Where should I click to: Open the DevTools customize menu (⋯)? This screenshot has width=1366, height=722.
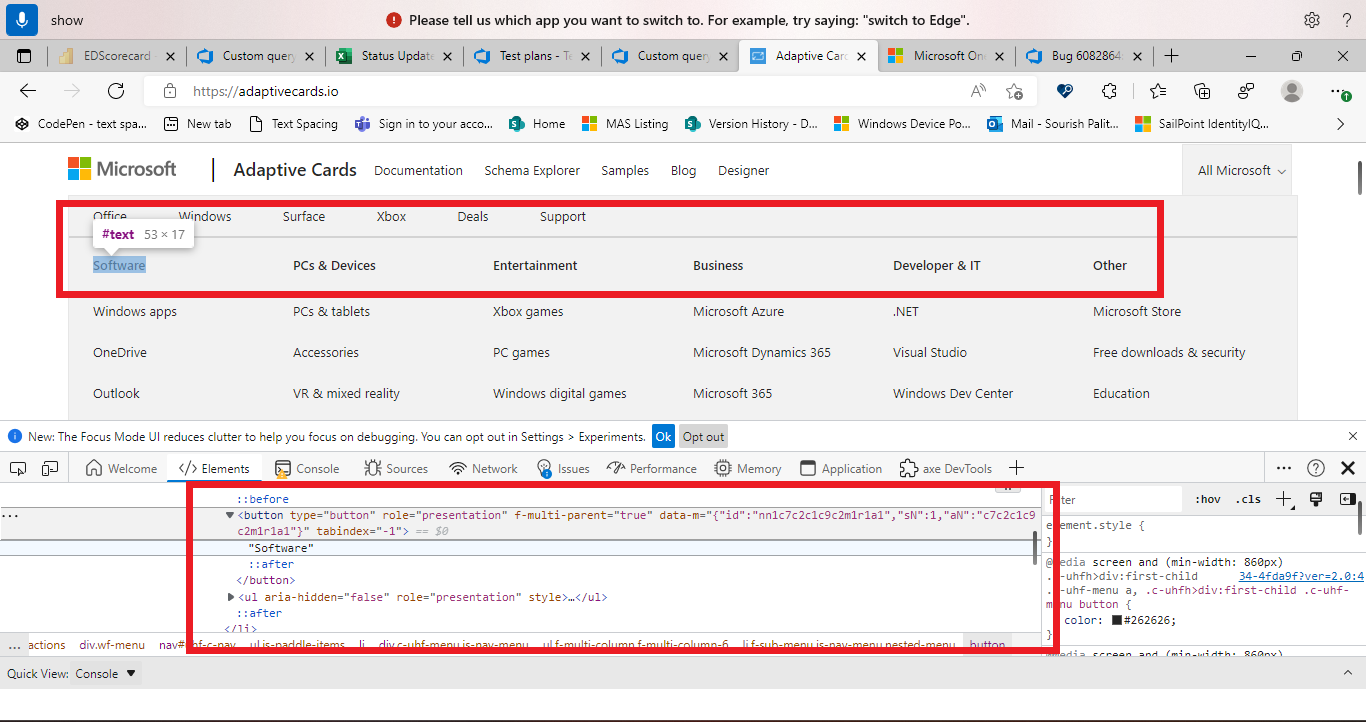pyautogui.click(x=1284, y=467)
